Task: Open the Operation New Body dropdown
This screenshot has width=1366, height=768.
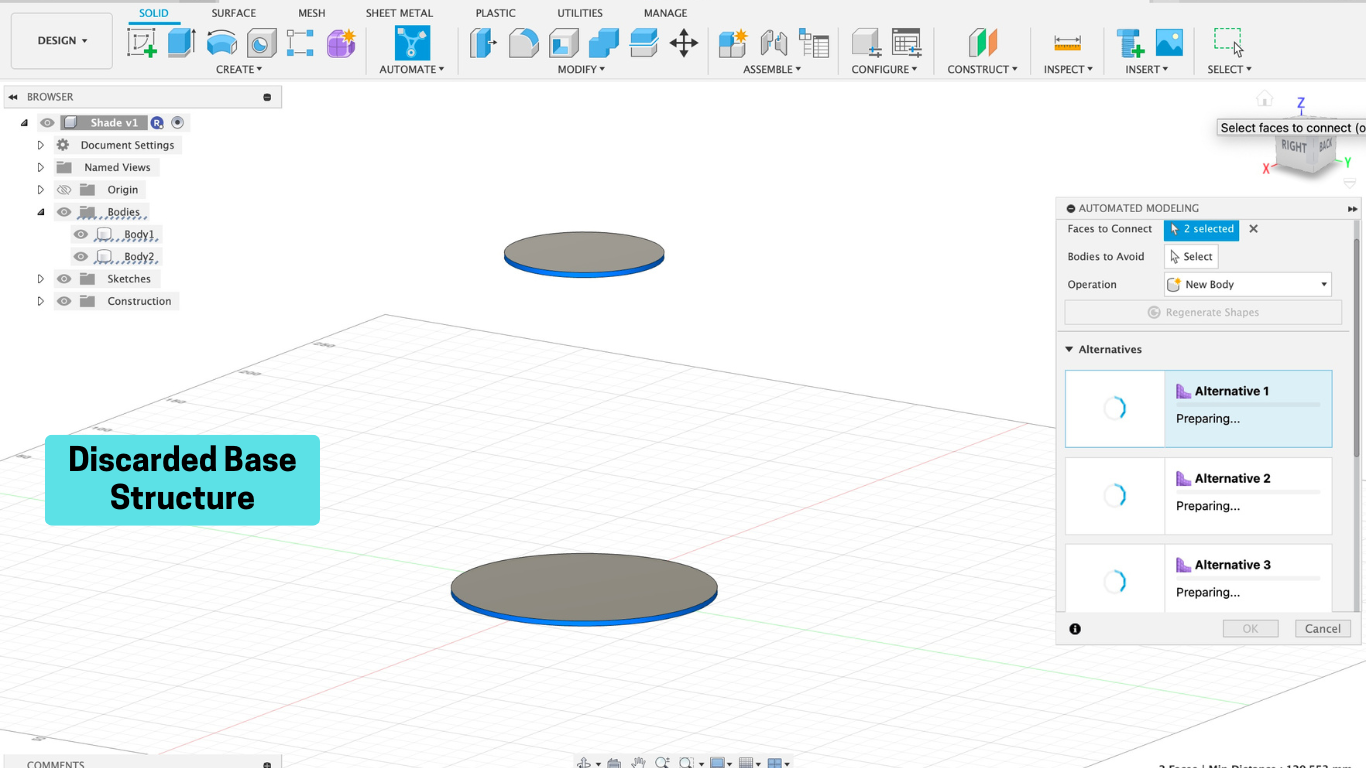Action: click(1248, 285)
